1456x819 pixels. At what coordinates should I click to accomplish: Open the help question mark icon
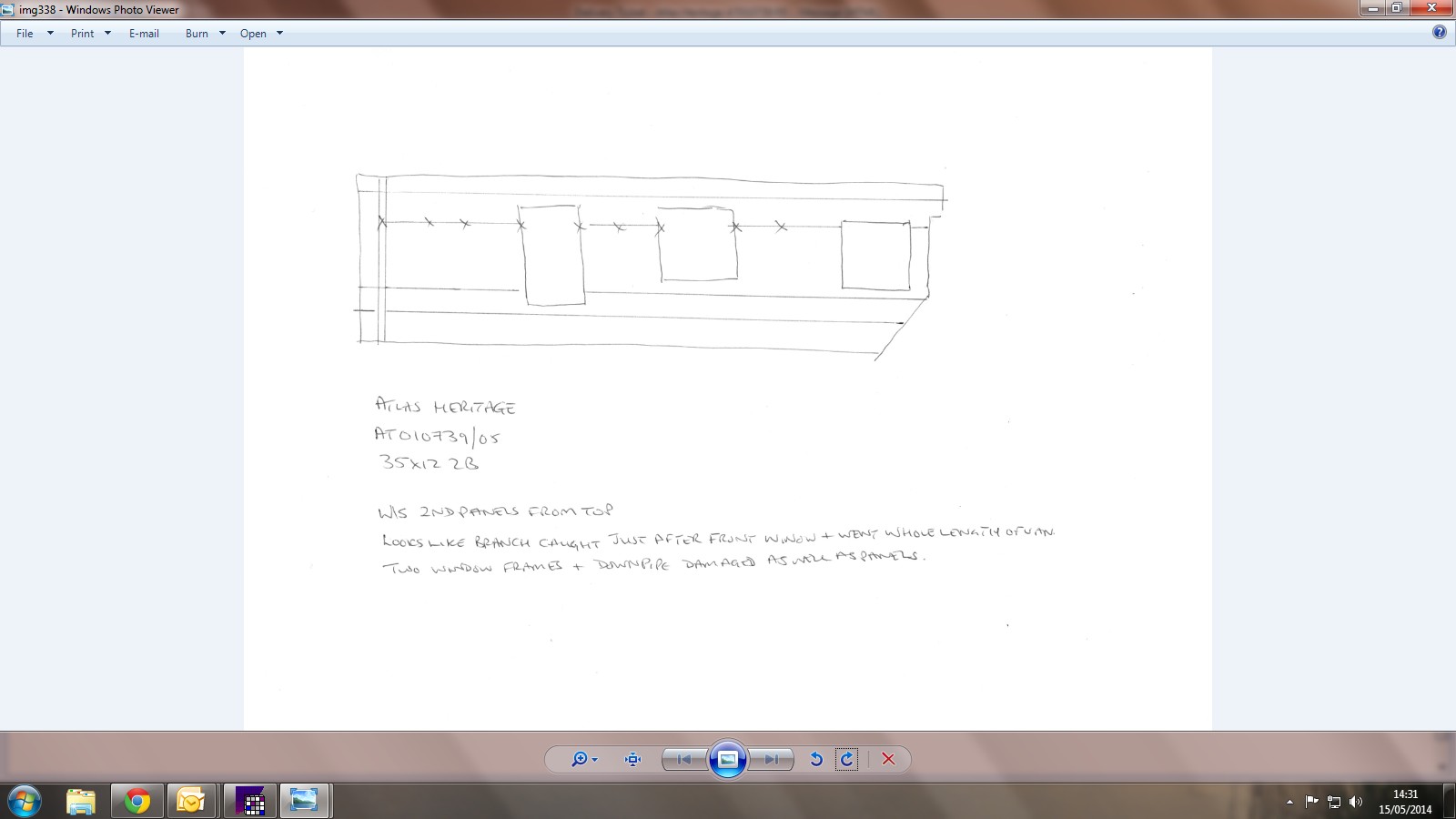tap(1439, 33)
